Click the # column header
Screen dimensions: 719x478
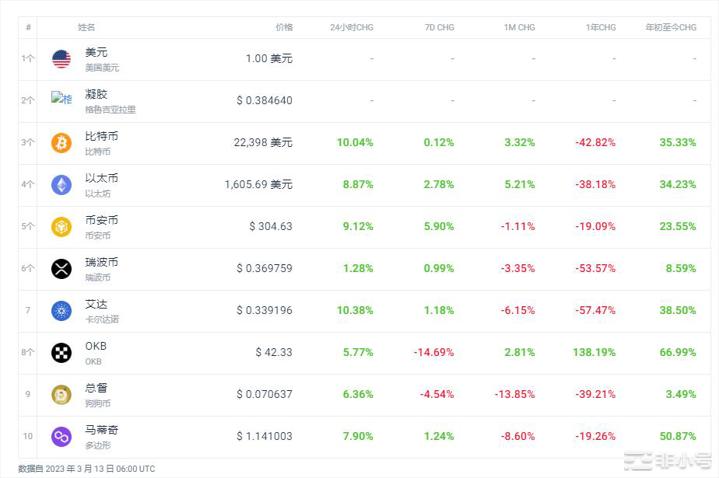pyautogui.click(x=28, y=27)
